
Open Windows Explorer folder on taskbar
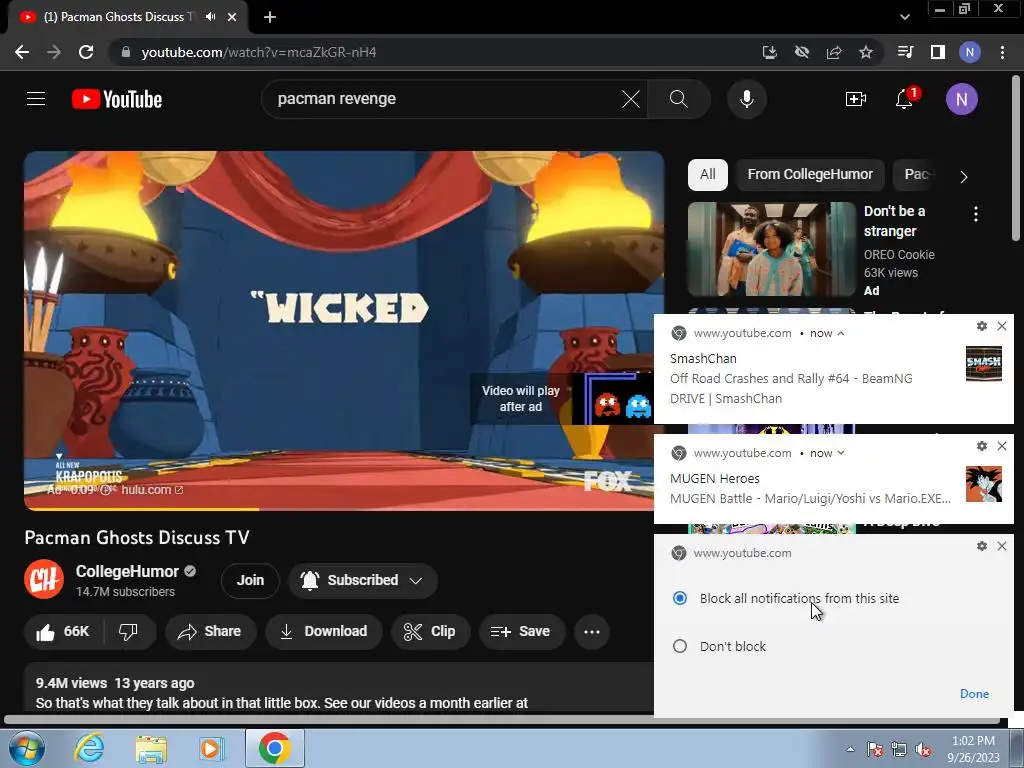pyautogui.click(x=152, y=748)
